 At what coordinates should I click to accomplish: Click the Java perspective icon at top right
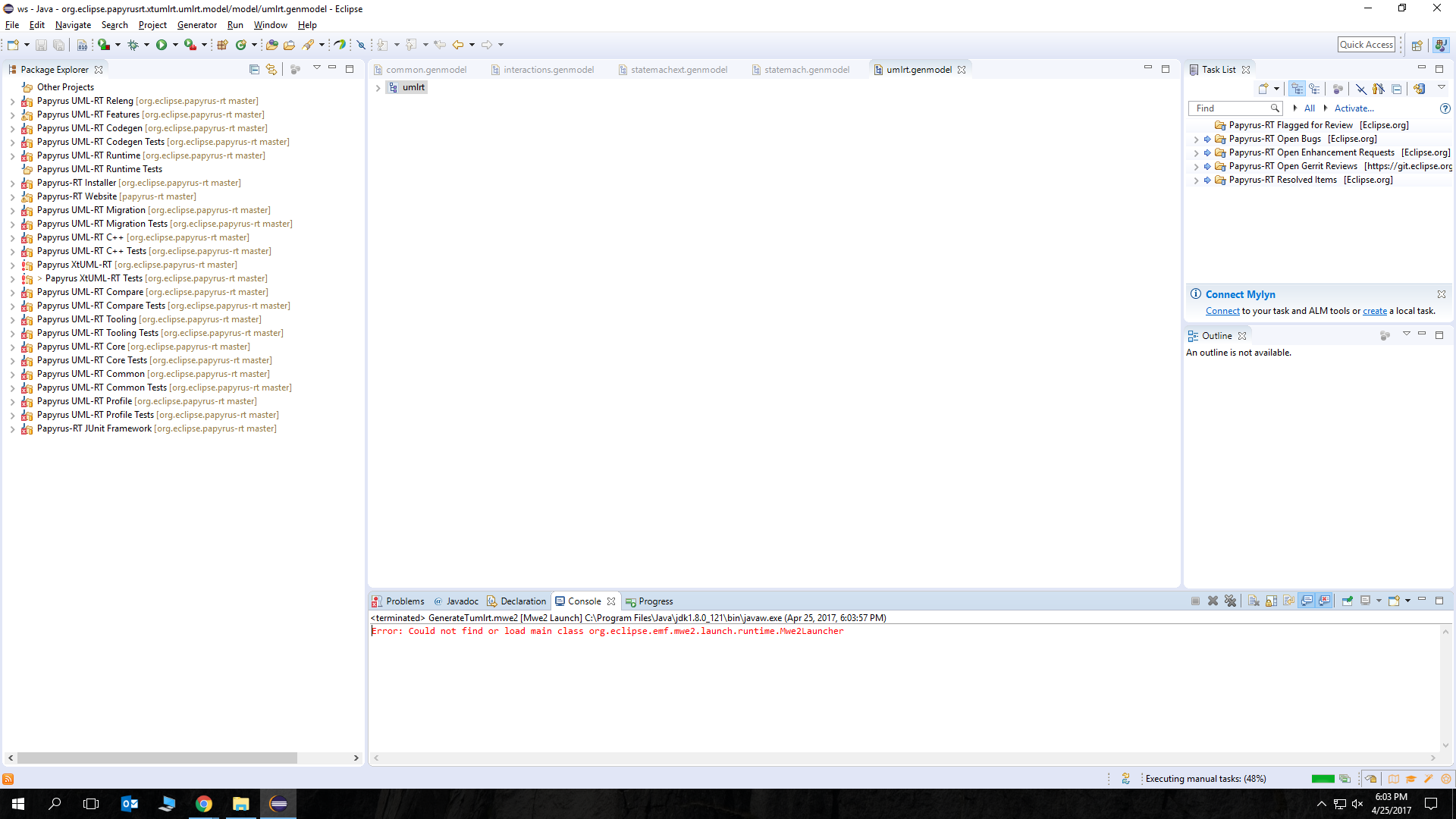[1440, 45]
